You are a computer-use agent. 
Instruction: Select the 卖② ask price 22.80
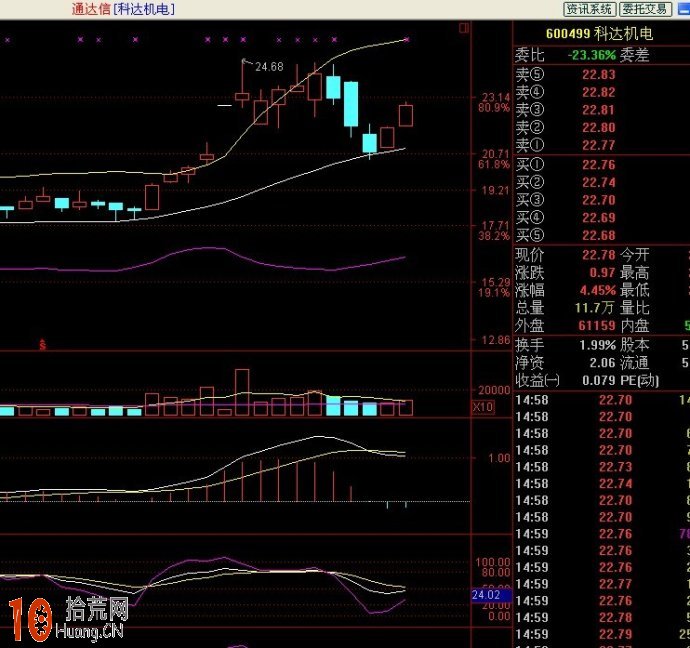pos(598,128)
